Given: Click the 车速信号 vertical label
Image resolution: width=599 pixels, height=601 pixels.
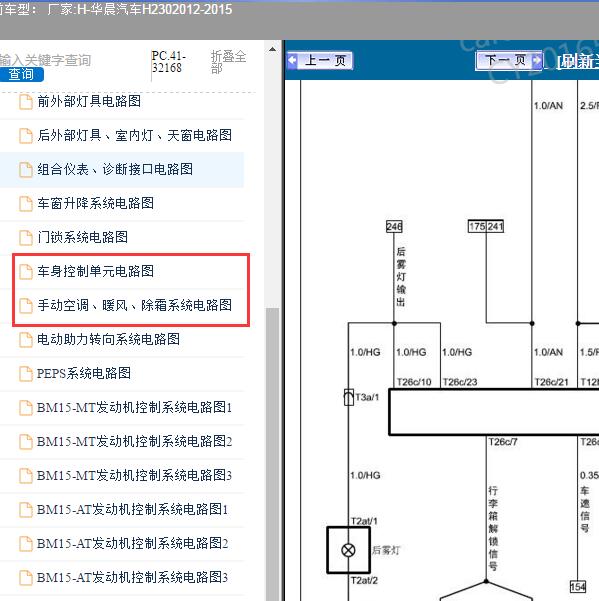Looking at the screenshot, I should [x=584, y=509].
